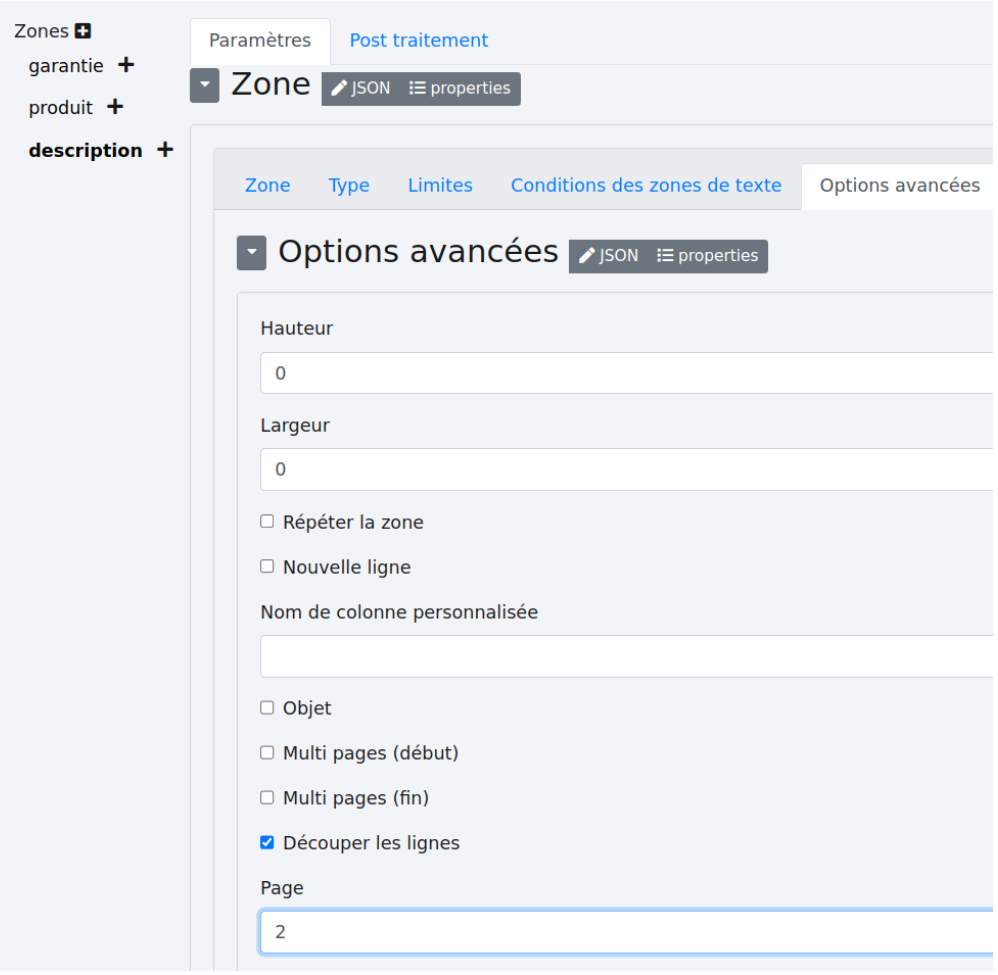Uncheck Découper les lignes
This screenshot has width=998, height=975.
267,843
